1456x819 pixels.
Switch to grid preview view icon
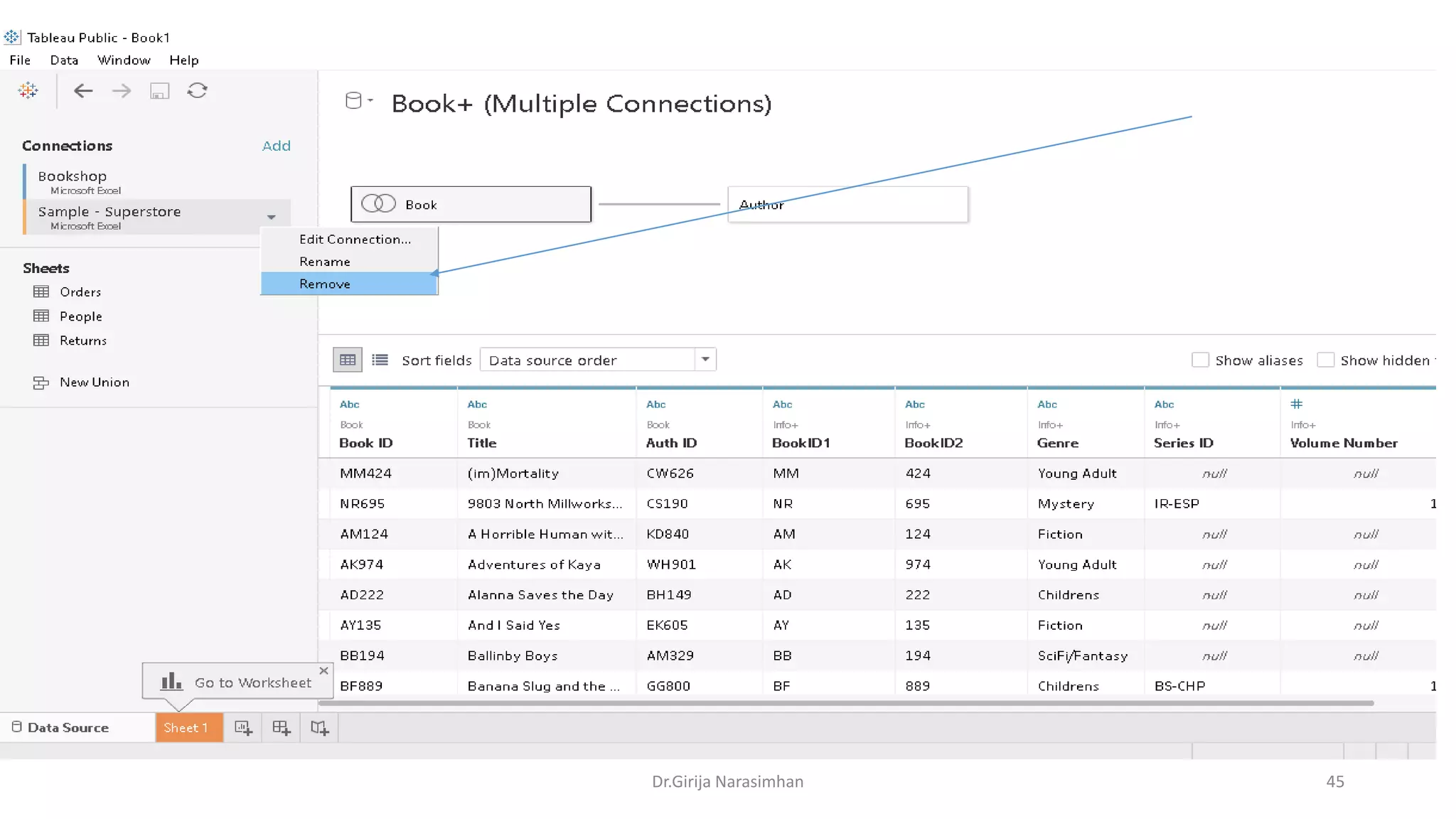[x=348, y=360]
